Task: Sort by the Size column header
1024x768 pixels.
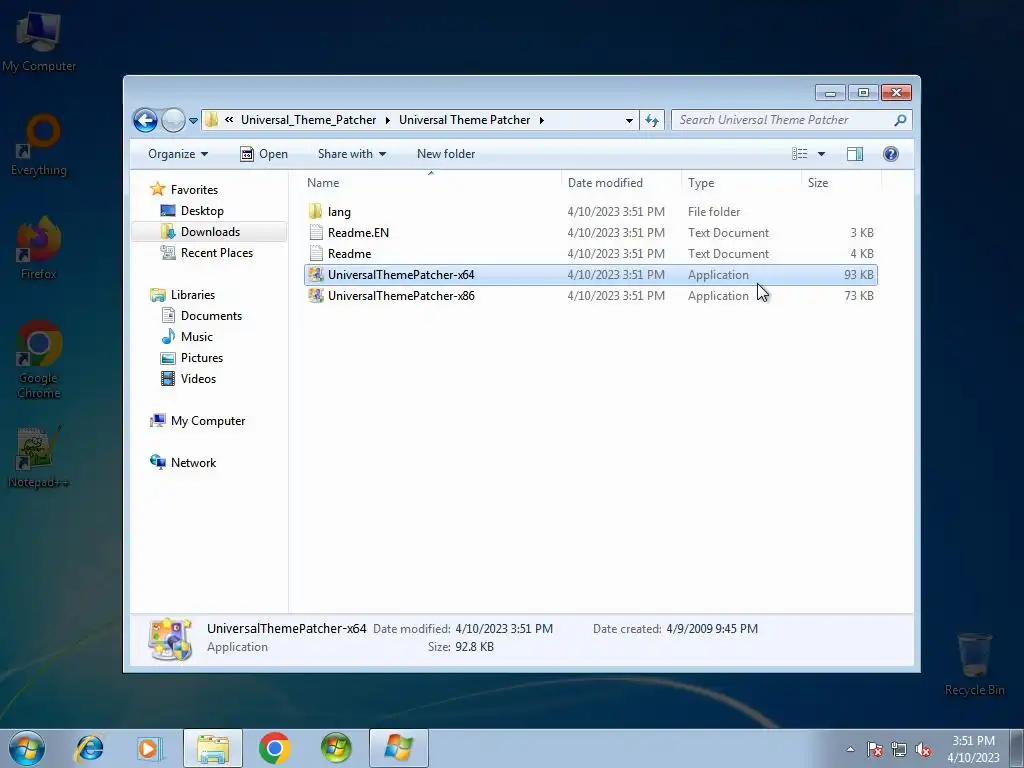Action: click(x=842, y=183)
